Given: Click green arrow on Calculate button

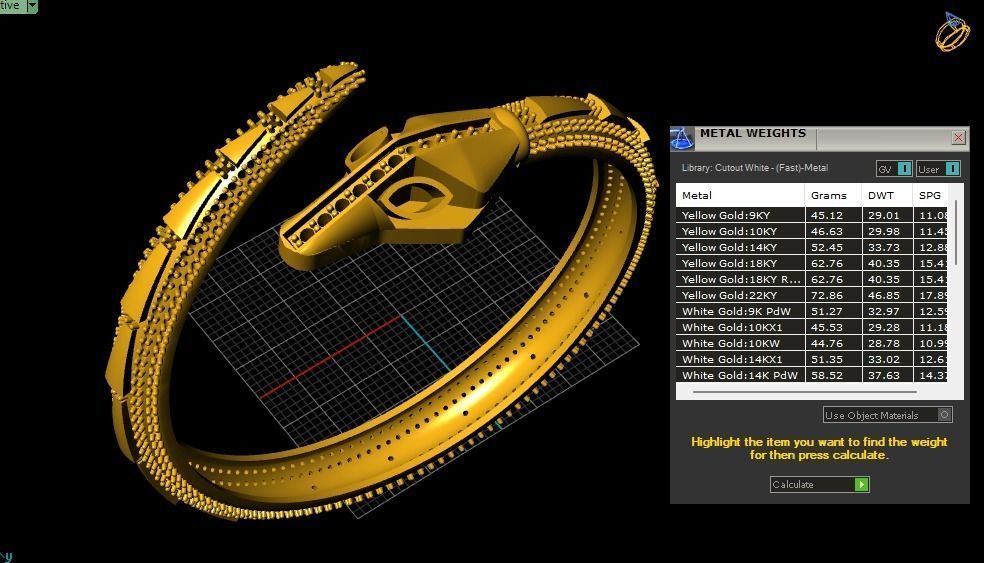Looking at the screenshot, I should [x=862, y=485].
